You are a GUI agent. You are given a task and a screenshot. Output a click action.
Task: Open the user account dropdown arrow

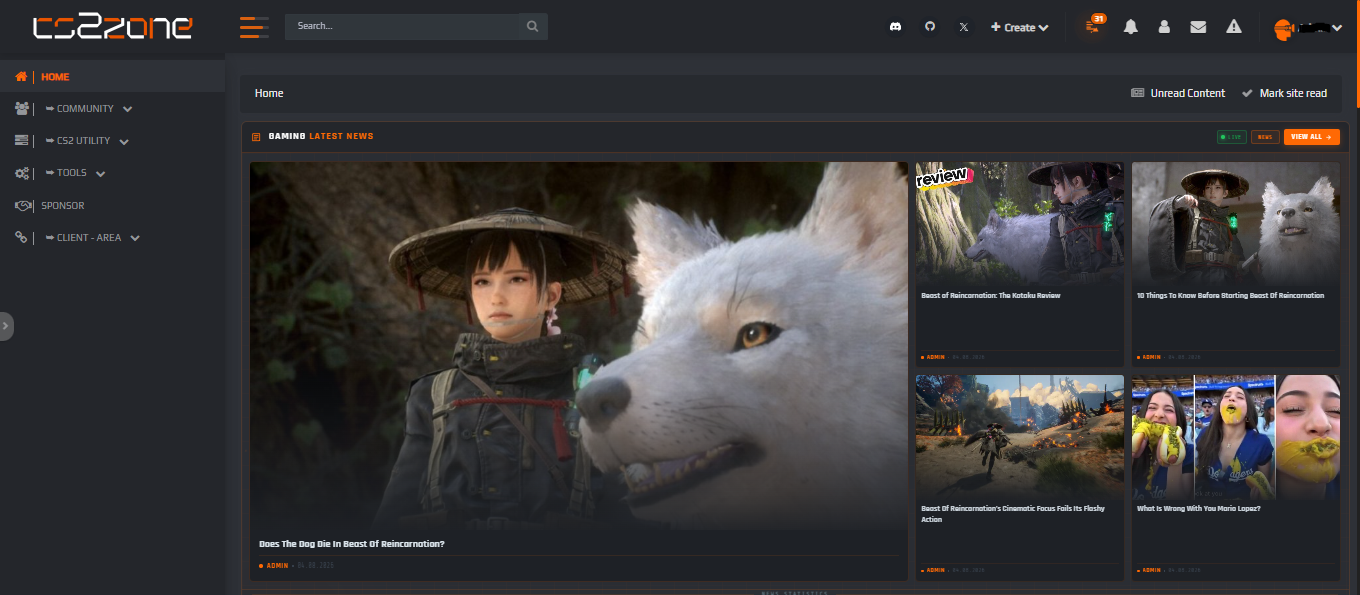tap(1337, 28)
